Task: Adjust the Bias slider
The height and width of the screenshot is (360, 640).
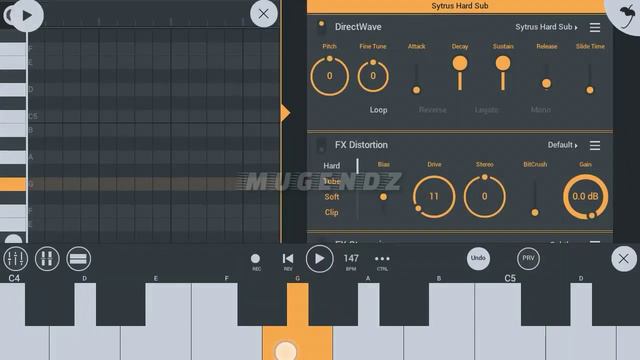Action: [383, 197]
